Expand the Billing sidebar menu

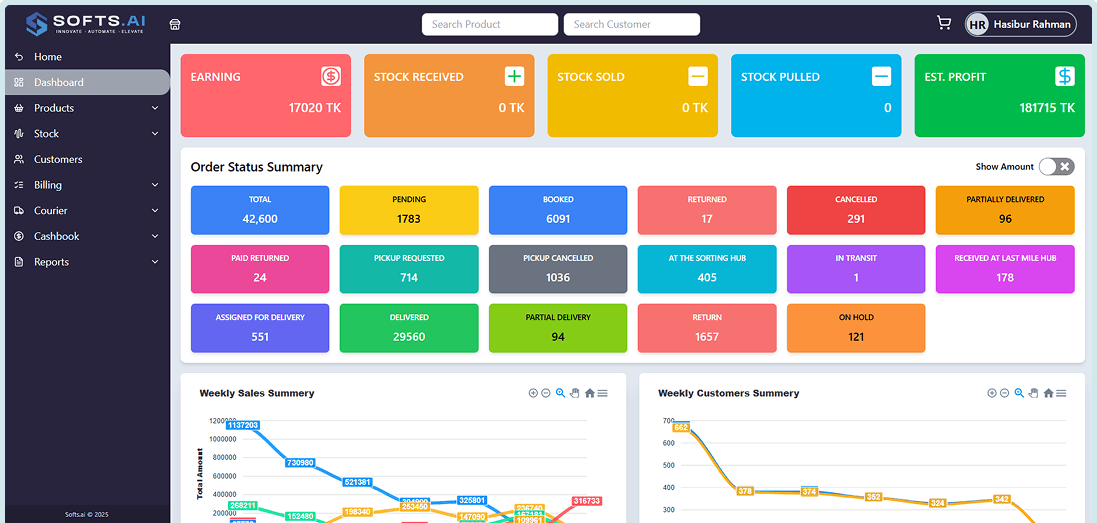[85, 185]
